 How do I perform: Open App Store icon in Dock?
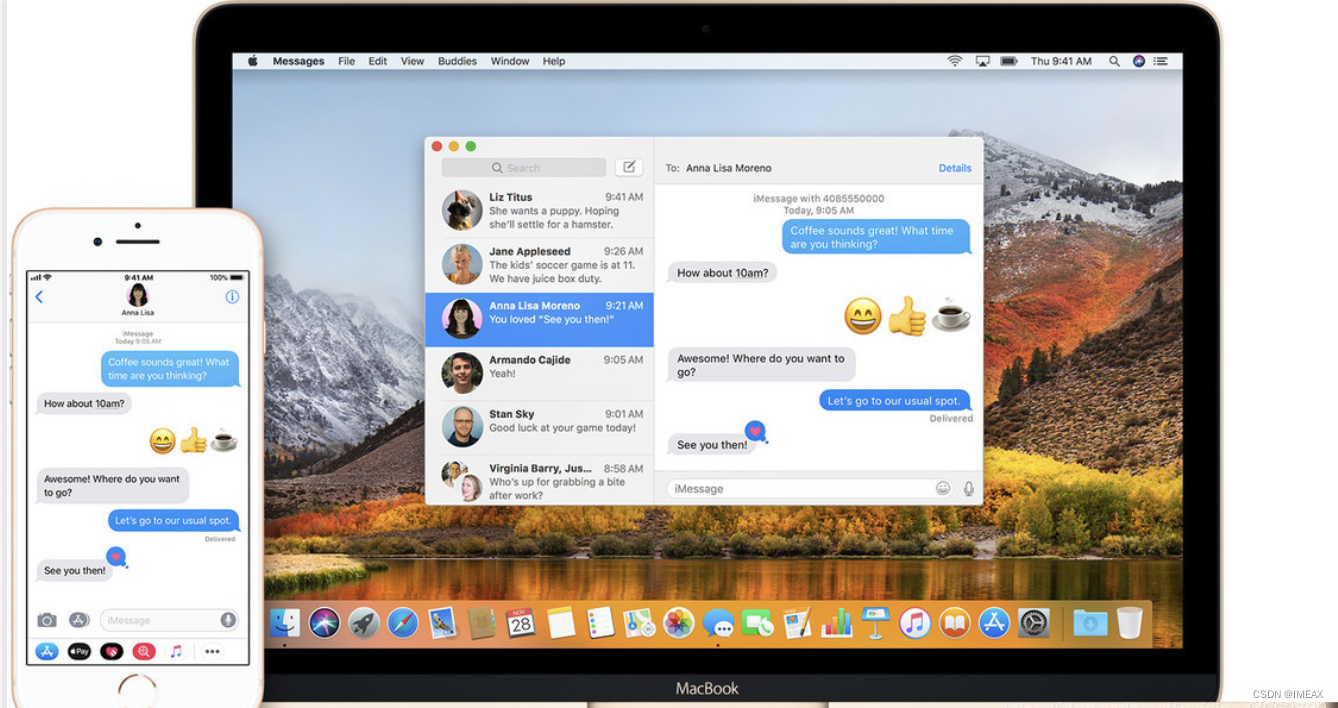(994, 623)
